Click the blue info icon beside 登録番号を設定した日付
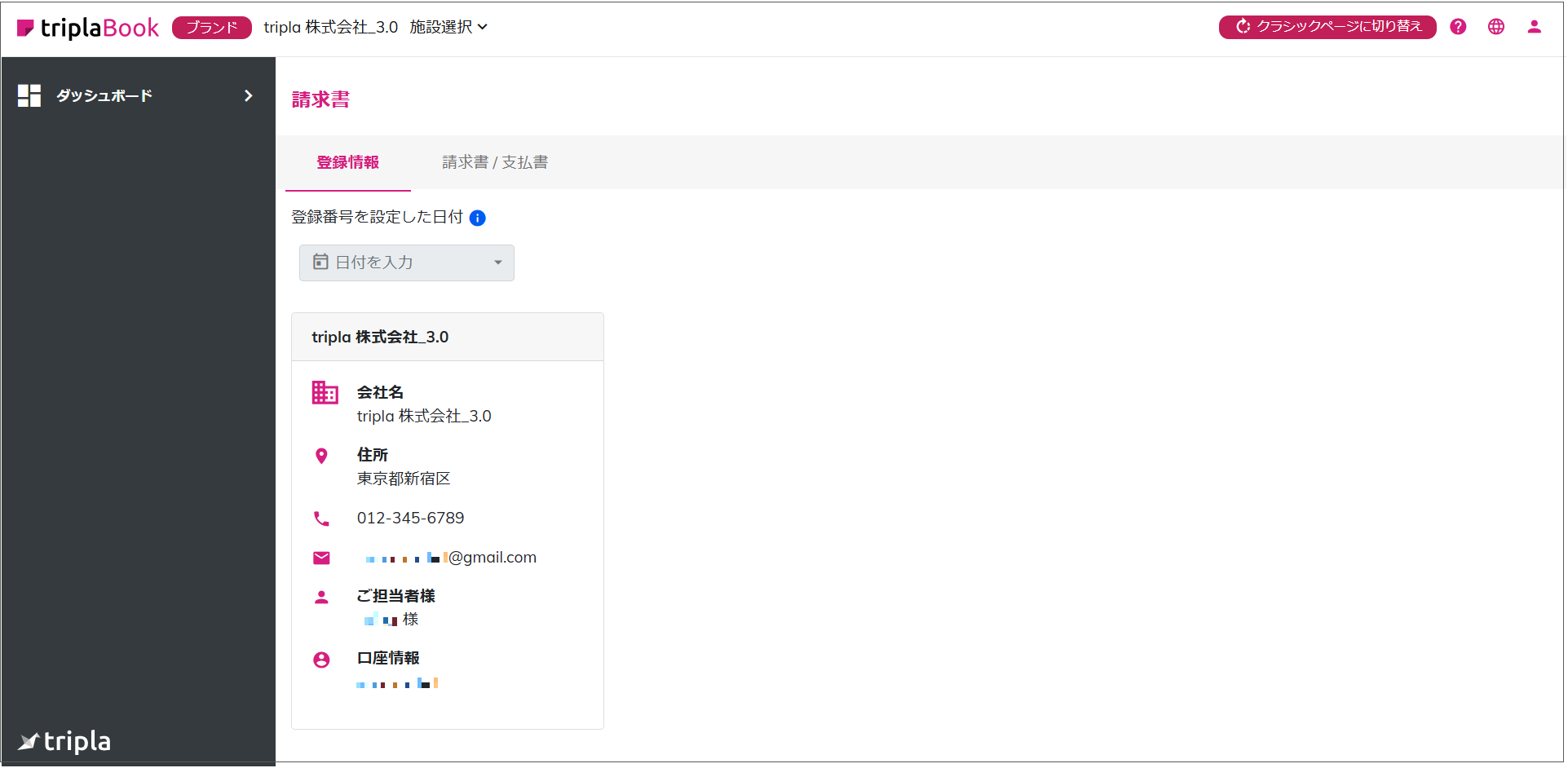Viewport: 1568px width, 768px height. (x=478, y=218)
